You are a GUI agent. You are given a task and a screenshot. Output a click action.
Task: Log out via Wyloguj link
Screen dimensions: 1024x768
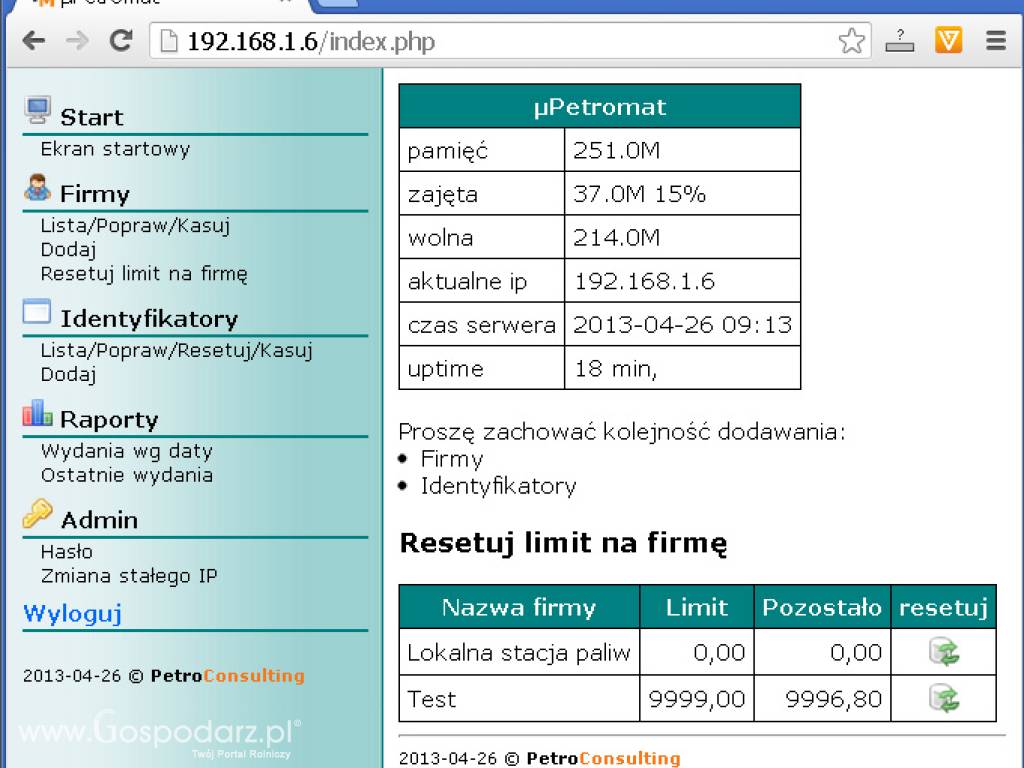[x=72, y=613]
